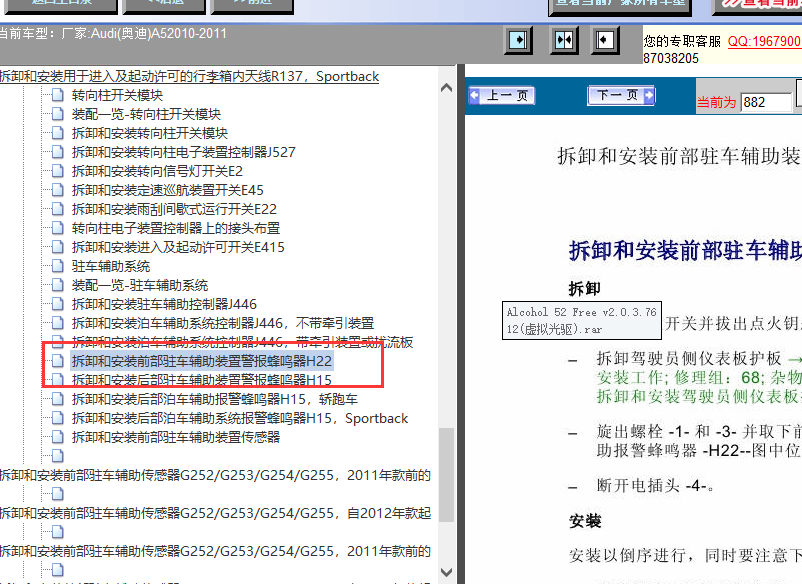Open tree item 后部泊车辅助报警蜂鸣器H15，轿跑车
This screenshot has width=802, height=584.
click(x=214, y=399)
